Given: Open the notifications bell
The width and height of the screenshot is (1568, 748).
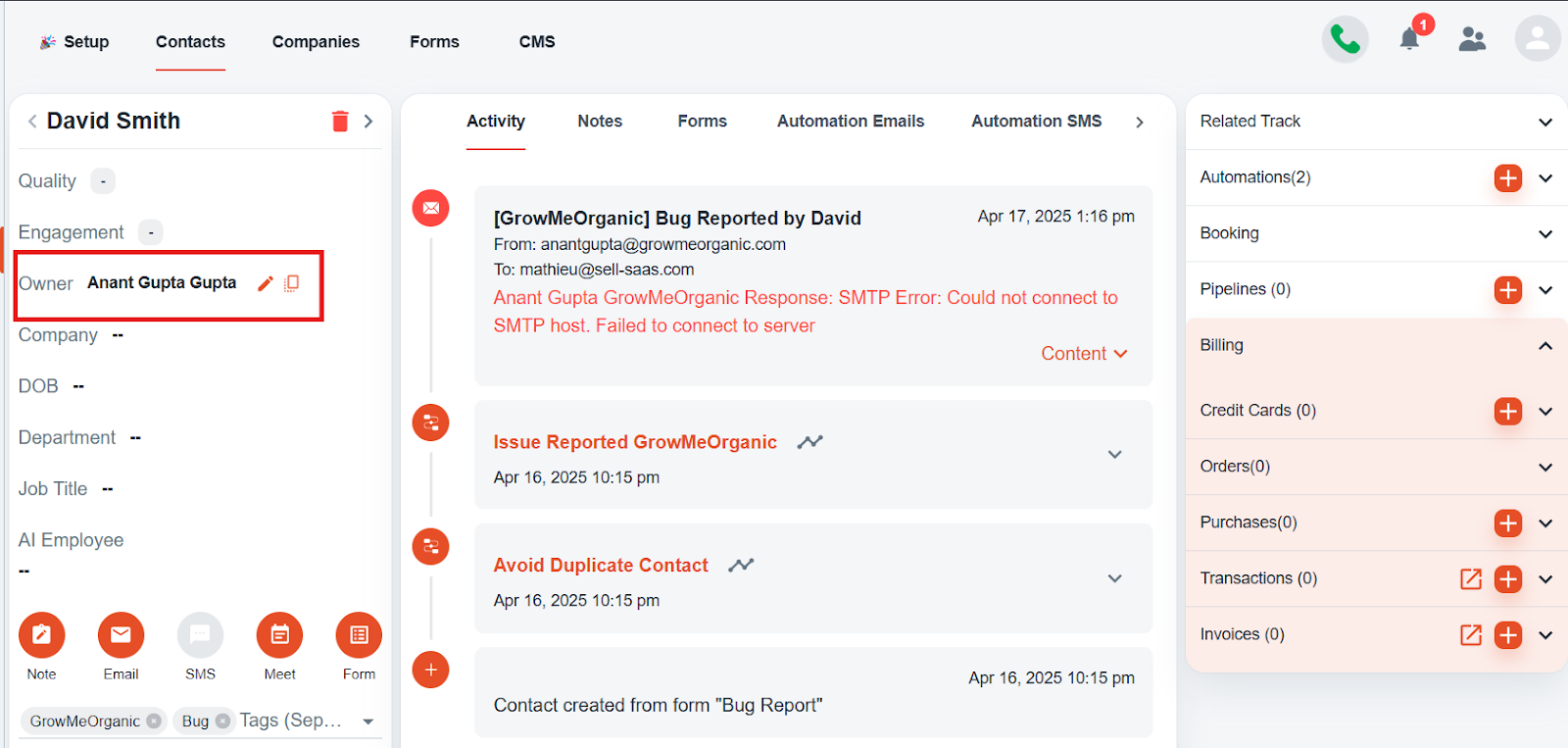Looking at the screenshot, I should click(x=1409, y=39).
